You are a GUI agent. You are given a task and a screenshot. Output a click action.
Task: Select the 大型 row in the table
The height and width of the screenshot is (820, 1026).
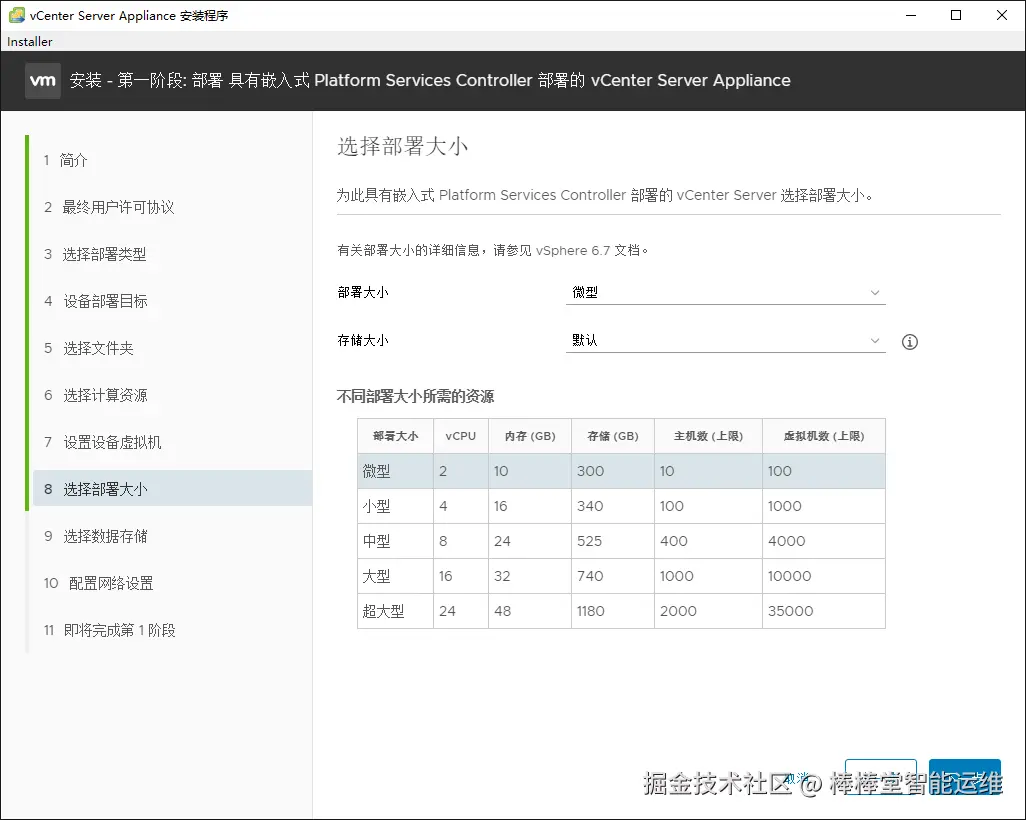point(621,576)
